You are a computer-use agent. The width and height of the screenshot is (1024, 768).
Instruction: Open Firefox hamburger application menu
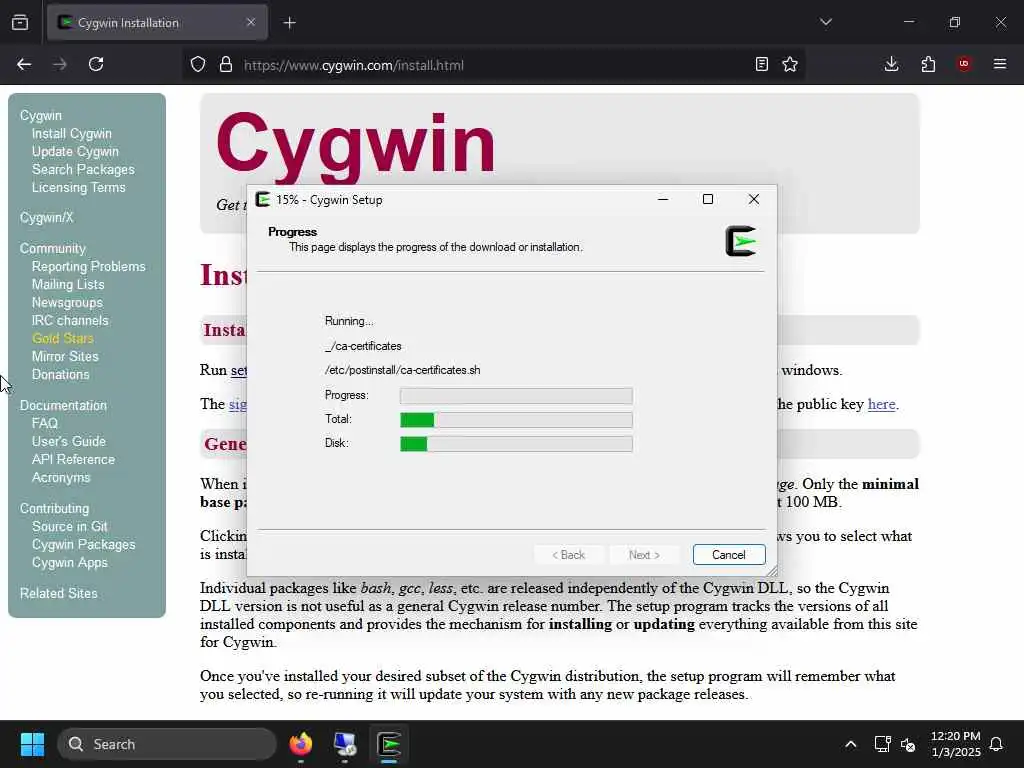[1000, 64]
